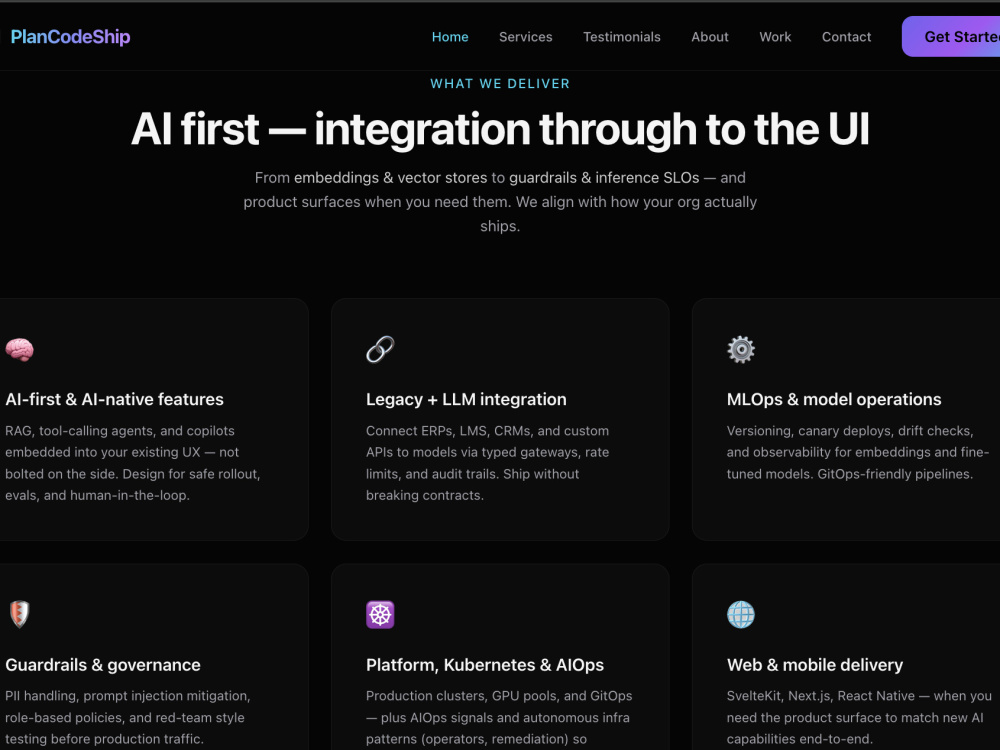1000x750 pixels.
Task: Click the PlanCodeShip logo
Action: 70,37
